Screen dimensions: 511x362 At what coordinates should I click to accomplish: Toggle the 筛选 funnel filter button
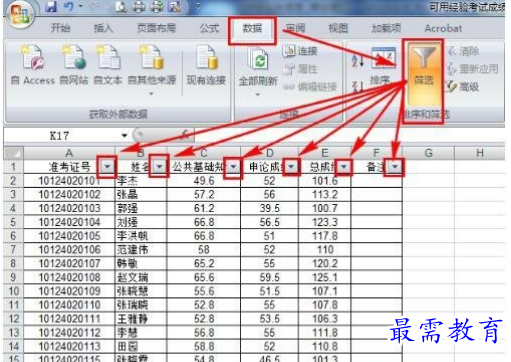coord(423,73)
